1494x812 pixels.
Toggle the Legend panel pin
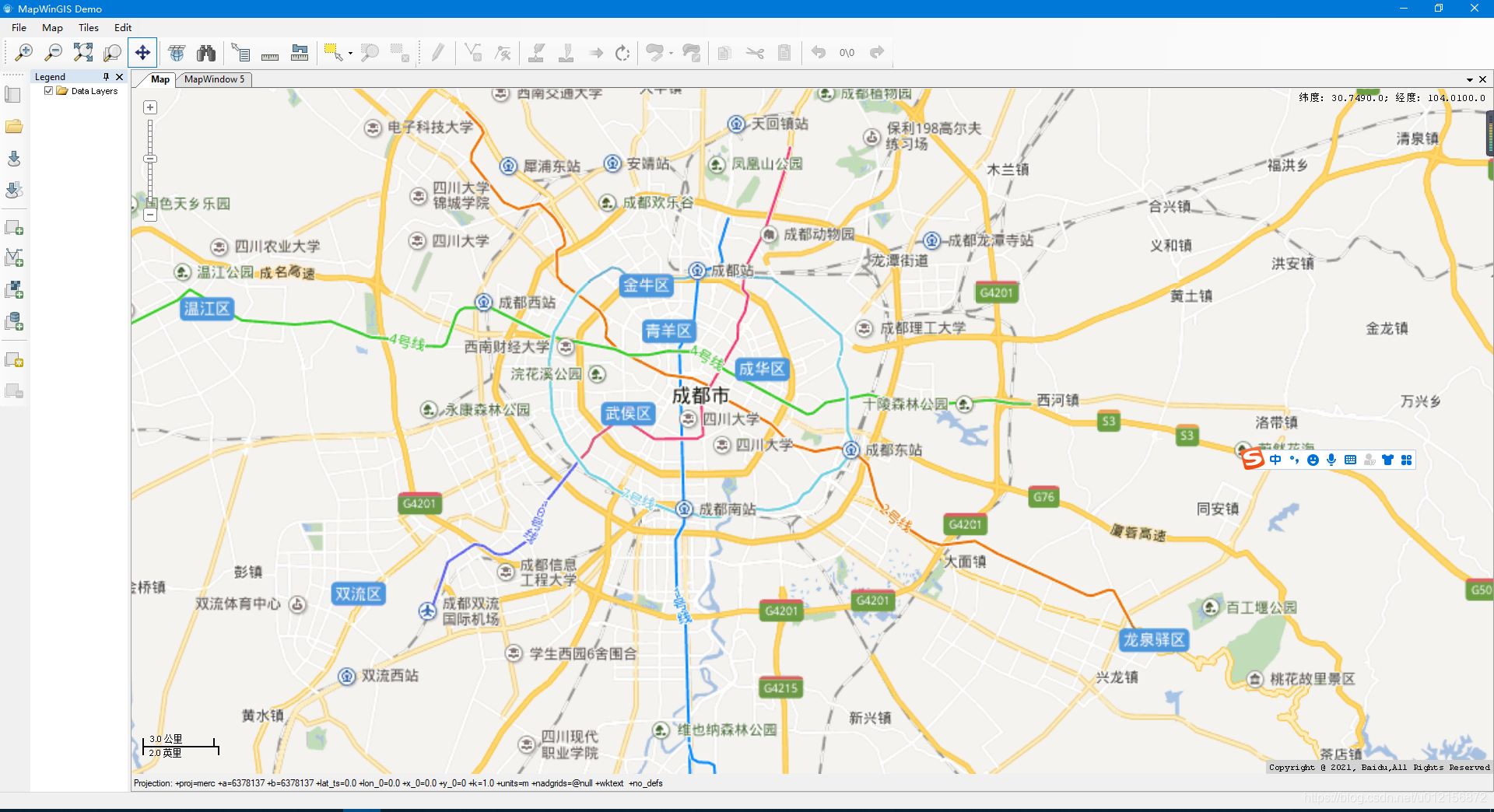point(107,76)
